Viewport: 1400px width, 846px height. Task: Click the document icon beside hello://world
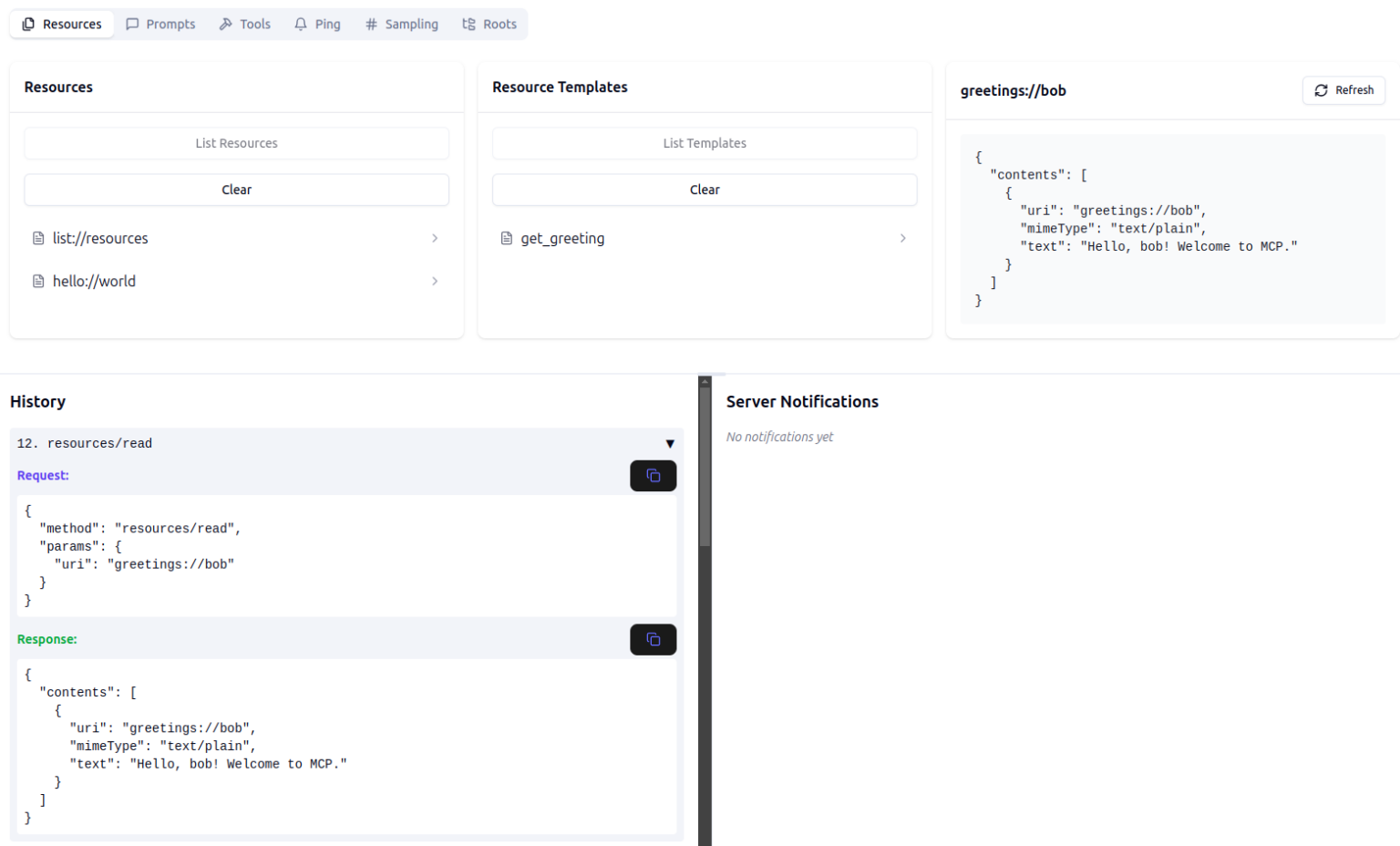coord(37,281)
